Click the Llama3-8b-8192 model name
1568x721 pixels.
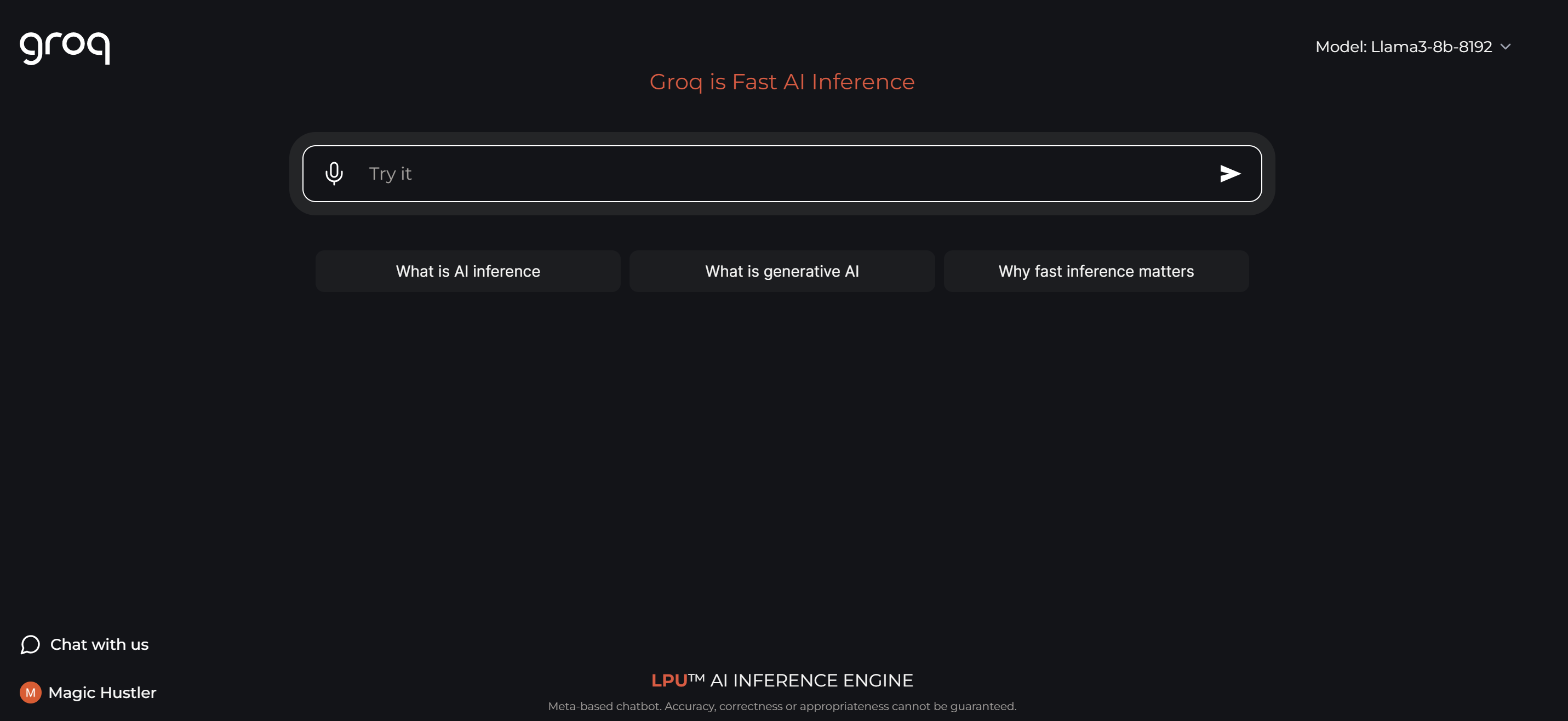click(1431, 47)
